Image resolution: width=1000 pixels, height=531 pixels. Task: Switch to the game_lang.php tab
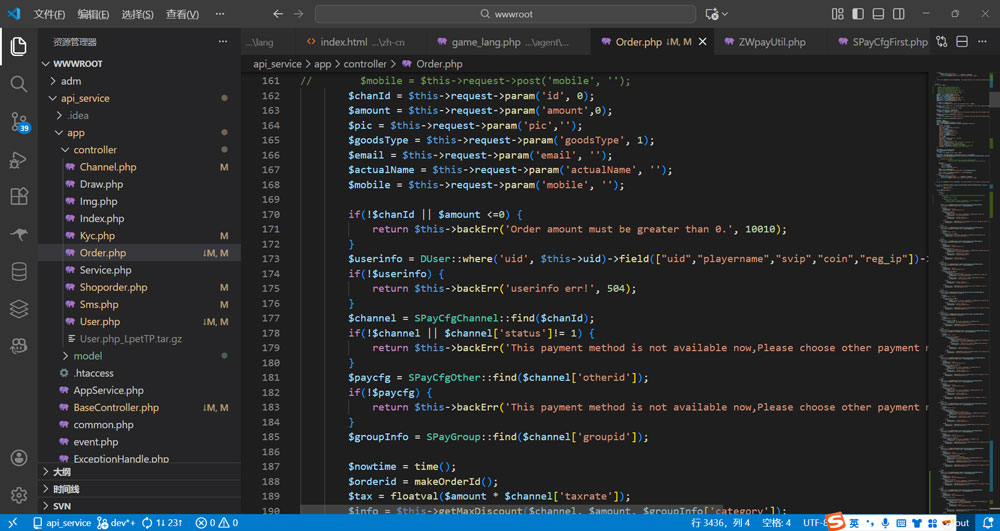tap(485, 42)
